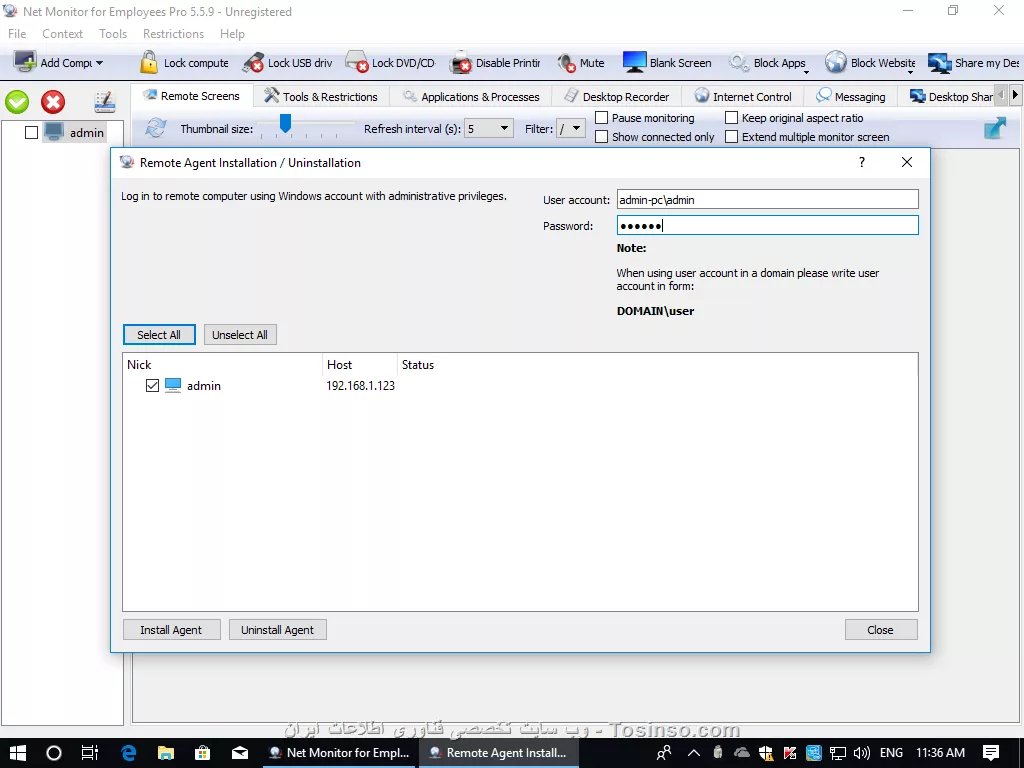
Task: Click the Share my Desktop icon
Action: click(939, 63)
